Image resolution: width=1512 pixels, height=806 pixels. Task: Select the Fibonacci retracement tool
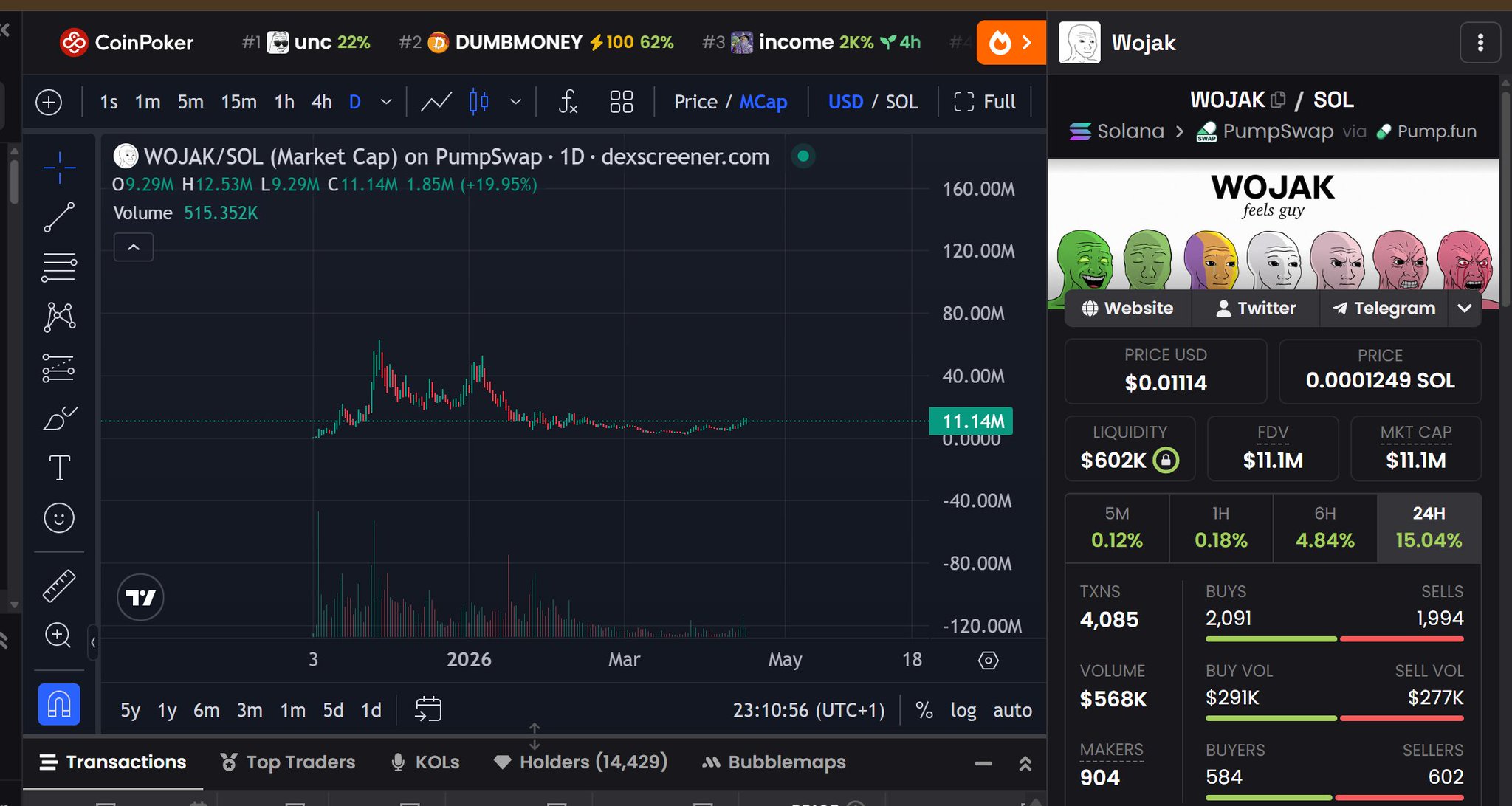click(59, 267)
